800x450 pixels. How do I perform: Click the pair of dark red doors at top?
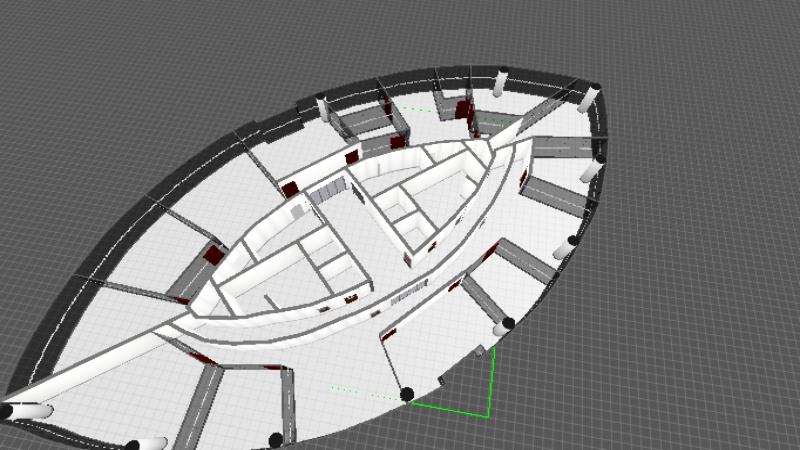coord(463,110)
